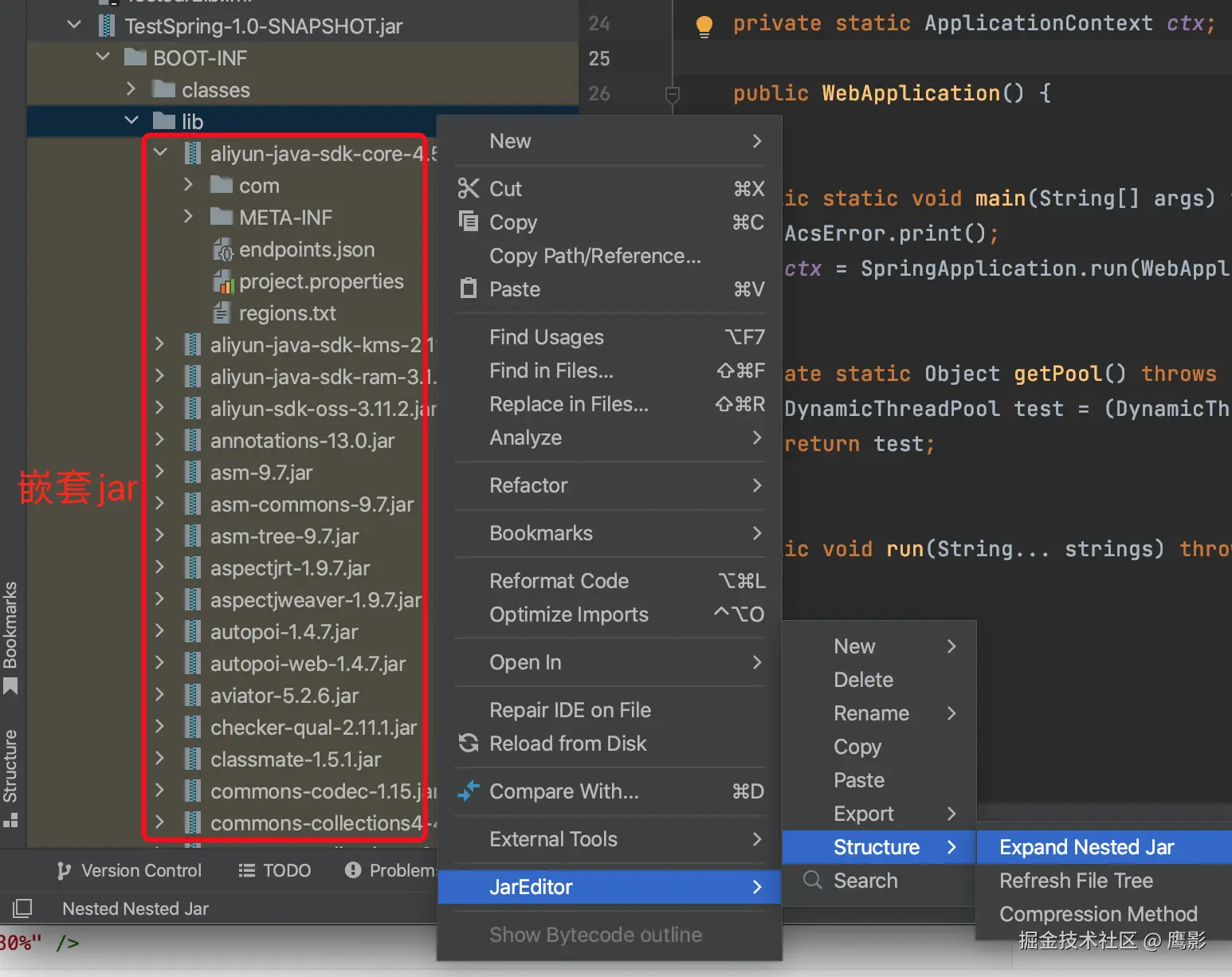Collapse the aliyun-java-sdk-core jar node

tap(160, 152)
